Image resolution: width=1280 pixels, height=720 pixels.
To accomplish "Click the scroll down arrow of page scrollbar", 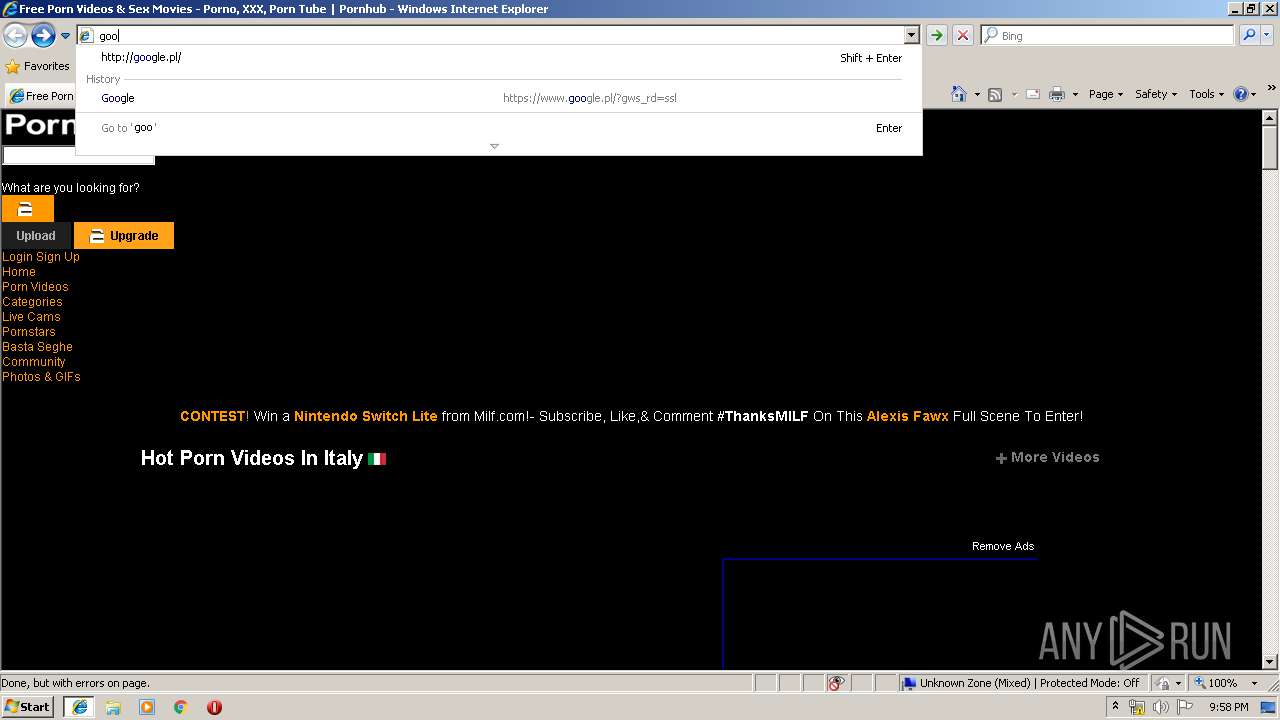I will click(x=1270, y=661).
